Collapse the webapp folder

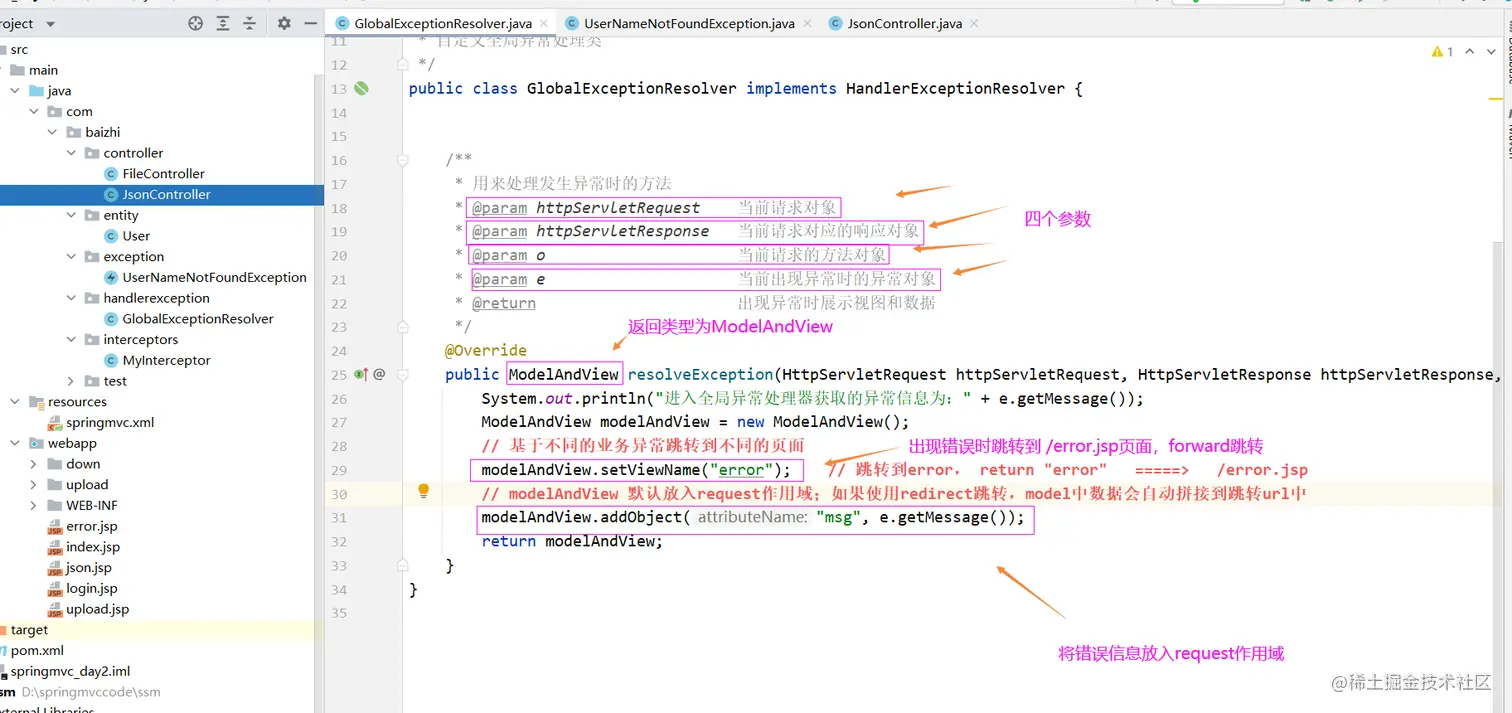[x=15, y=443]
